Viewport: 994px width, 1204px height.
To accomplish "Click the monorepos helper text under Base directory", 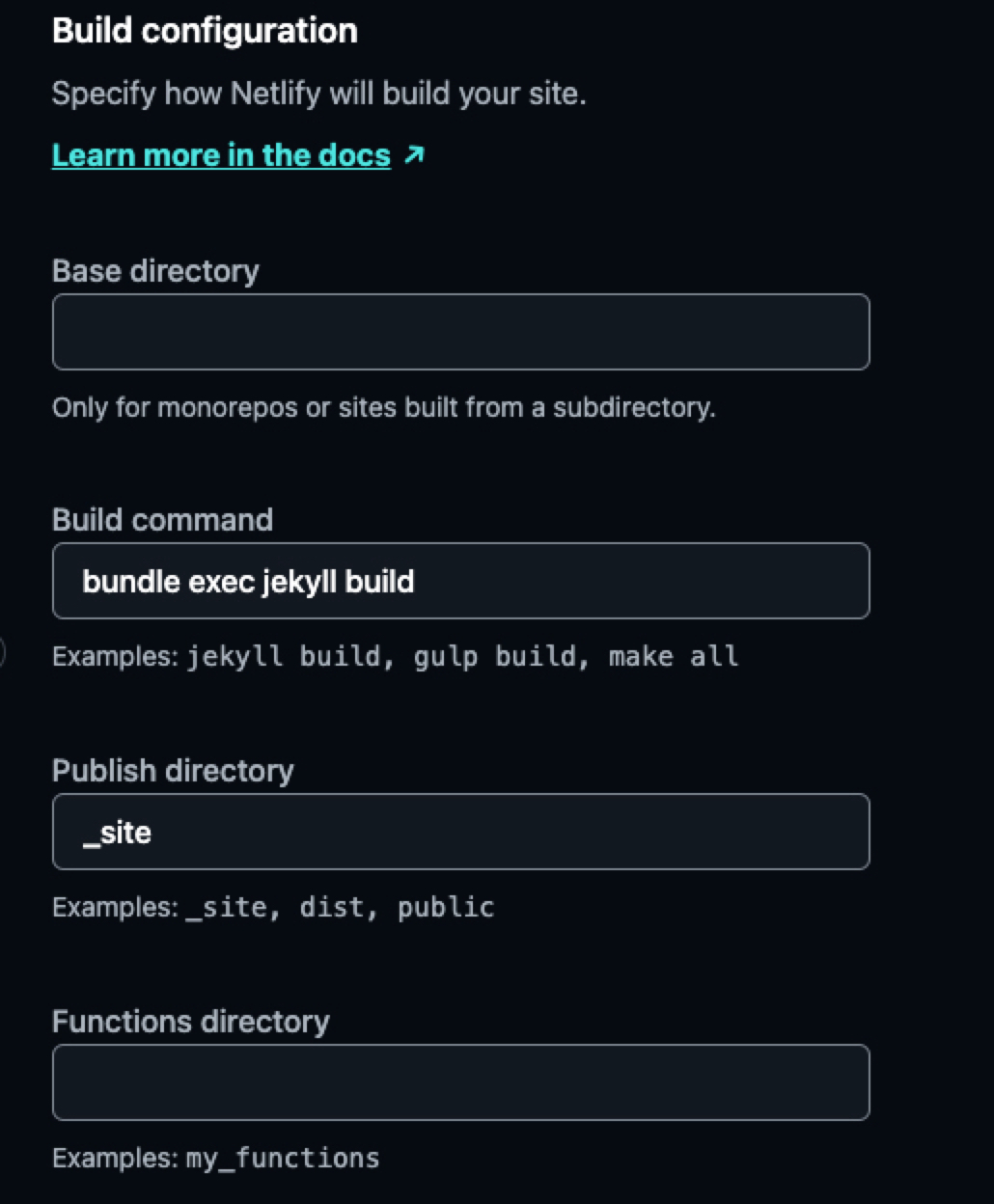I will (x=384, y=407).
